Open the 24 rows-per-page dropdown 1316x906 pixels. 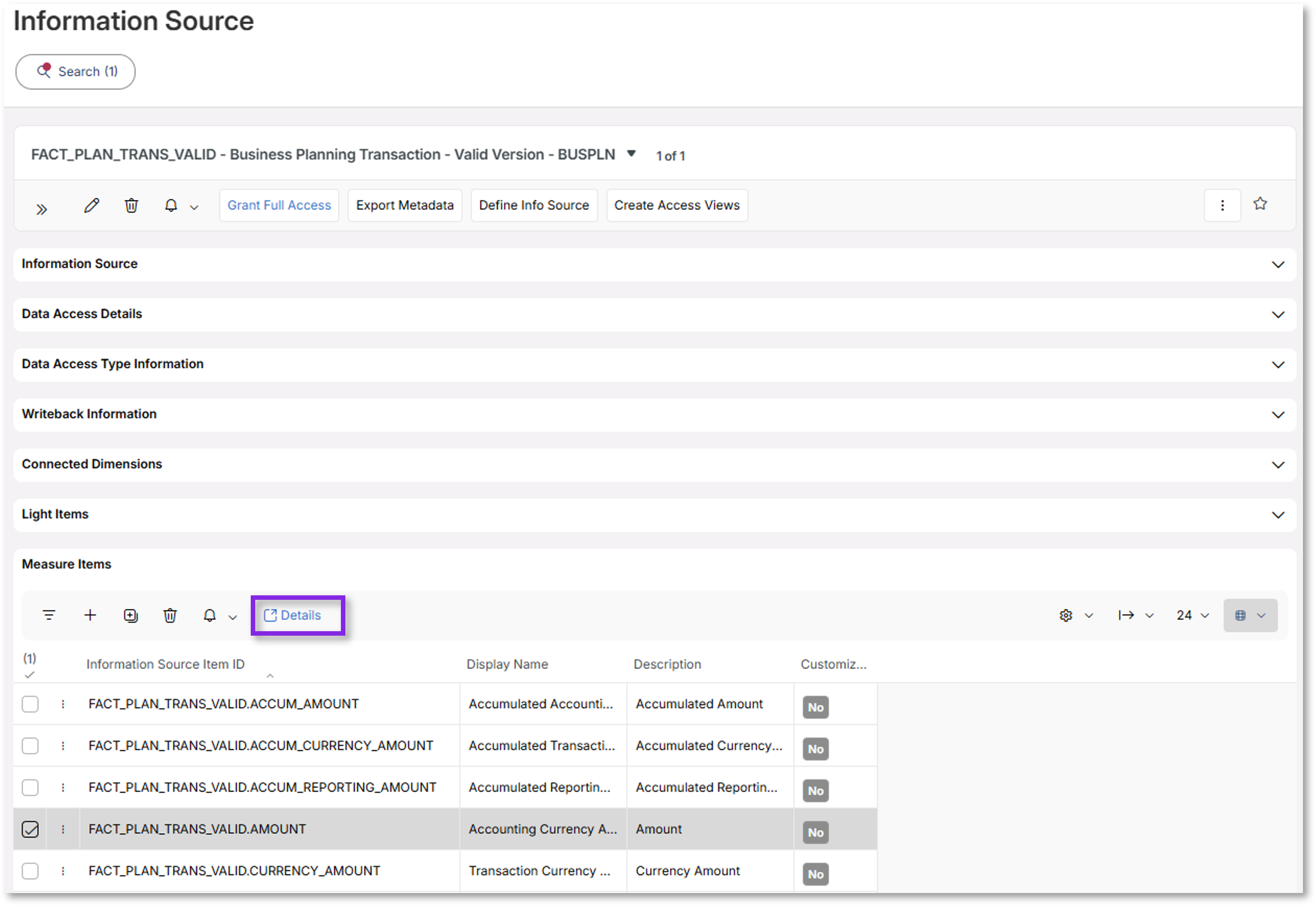pos(1192,615)
